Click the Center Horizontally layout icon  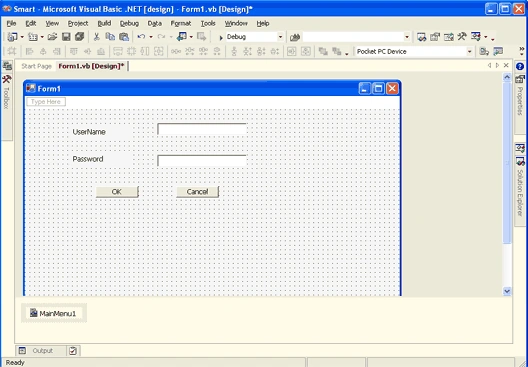pos(292,52)
